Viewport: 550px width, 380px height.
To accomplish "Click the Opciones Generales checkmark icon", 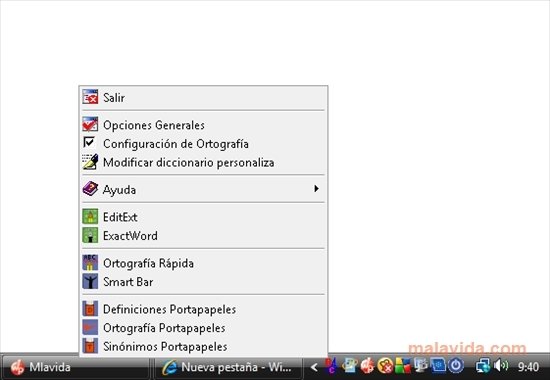I will 90,125.
